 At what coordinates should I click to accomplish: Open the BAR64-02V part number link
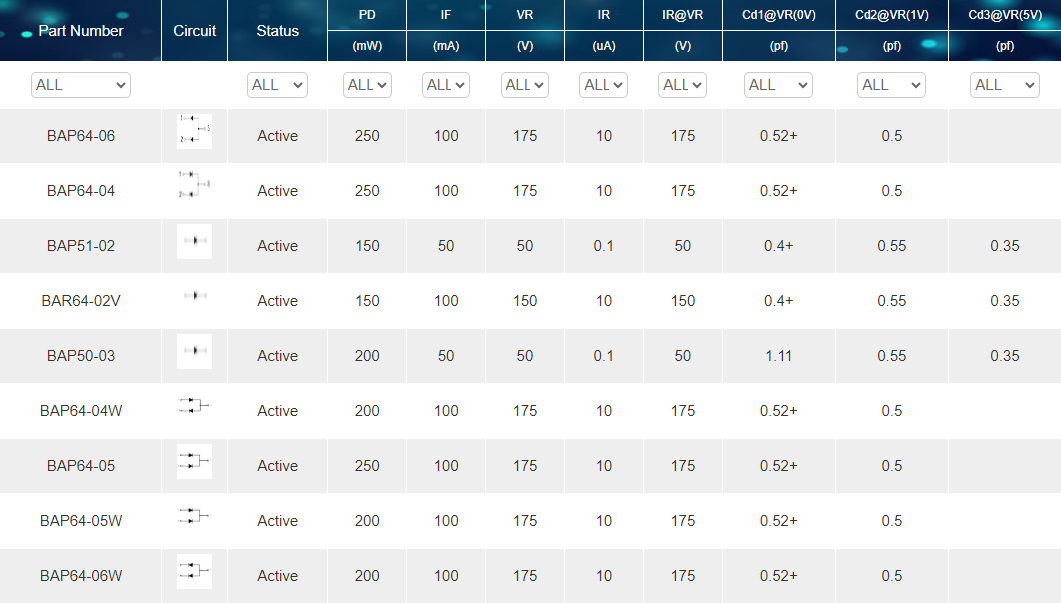click(x=81, y=301)
